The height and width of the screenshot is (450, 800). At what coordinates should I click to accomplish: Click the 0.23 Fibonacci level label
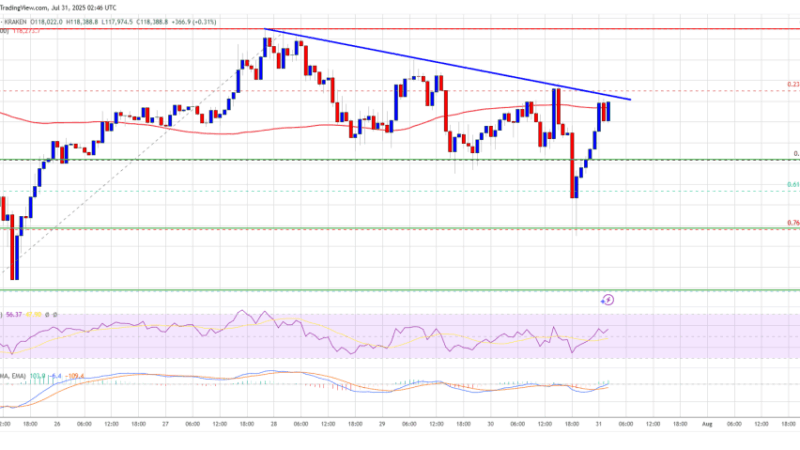(793, 85)
